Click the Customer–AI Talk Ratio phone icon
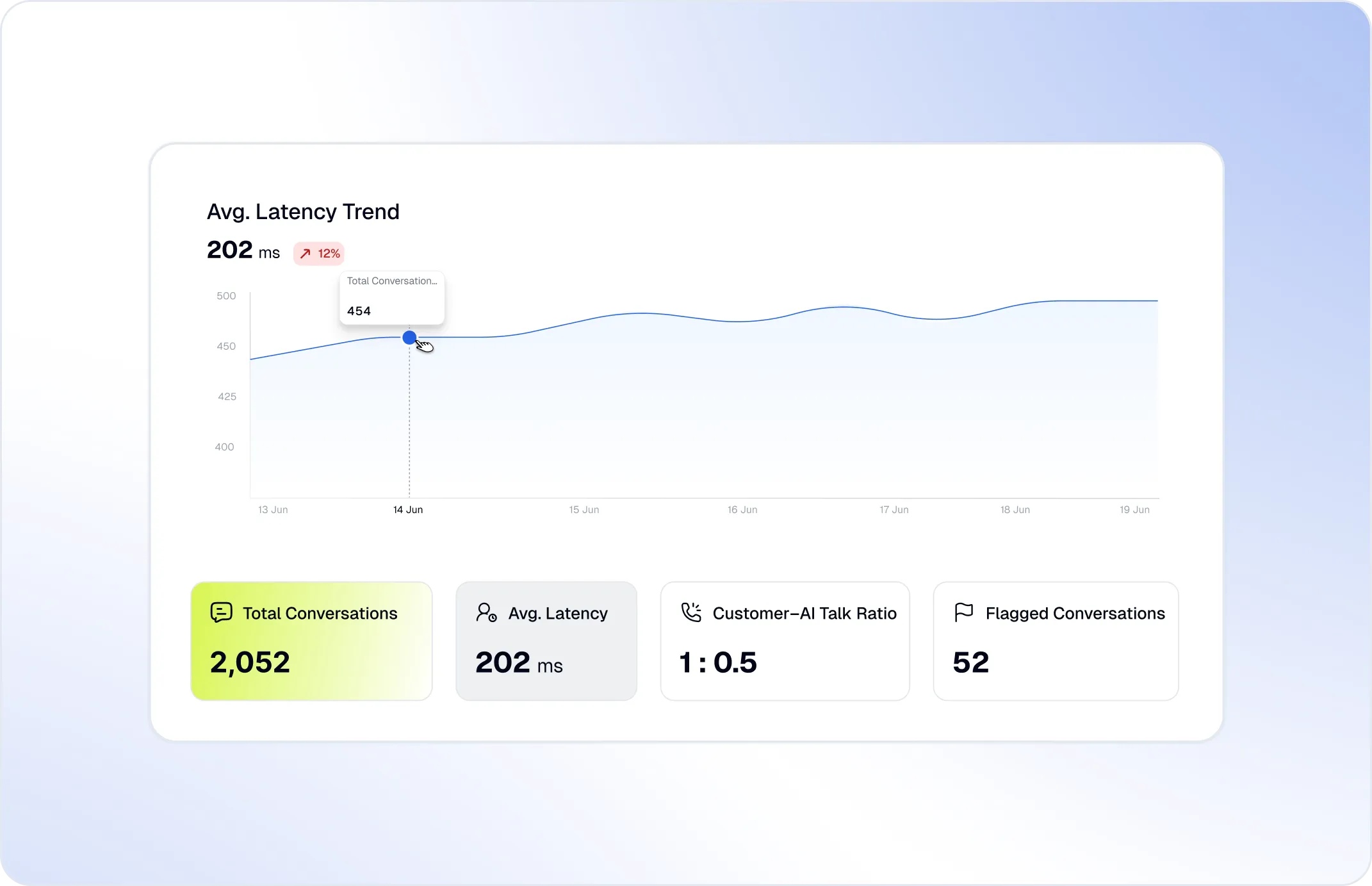1372x886 pixels. click(x=691, y=612)
